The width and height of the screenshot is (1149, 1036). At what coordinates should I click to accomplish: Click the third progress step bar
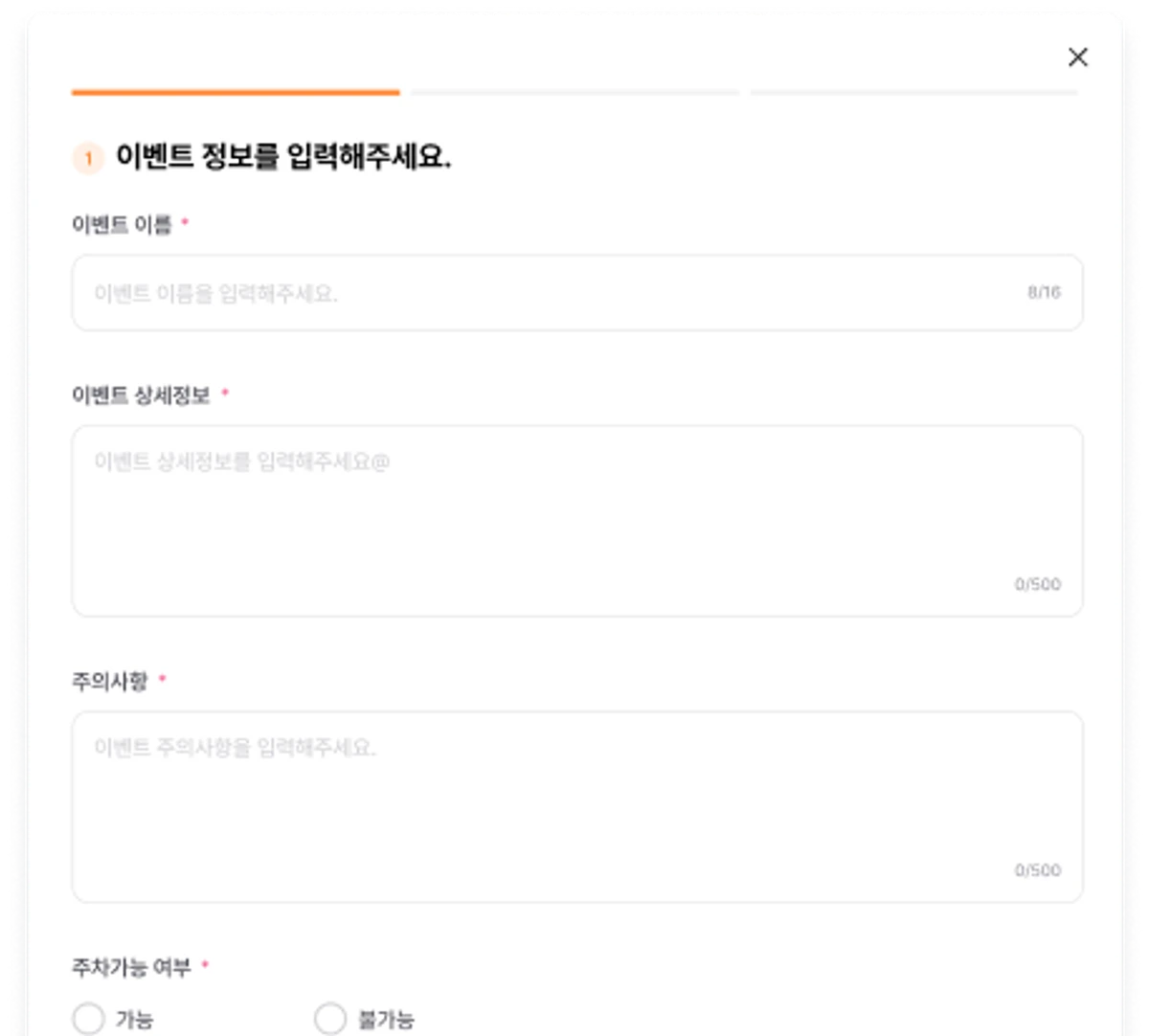(914, 93)
